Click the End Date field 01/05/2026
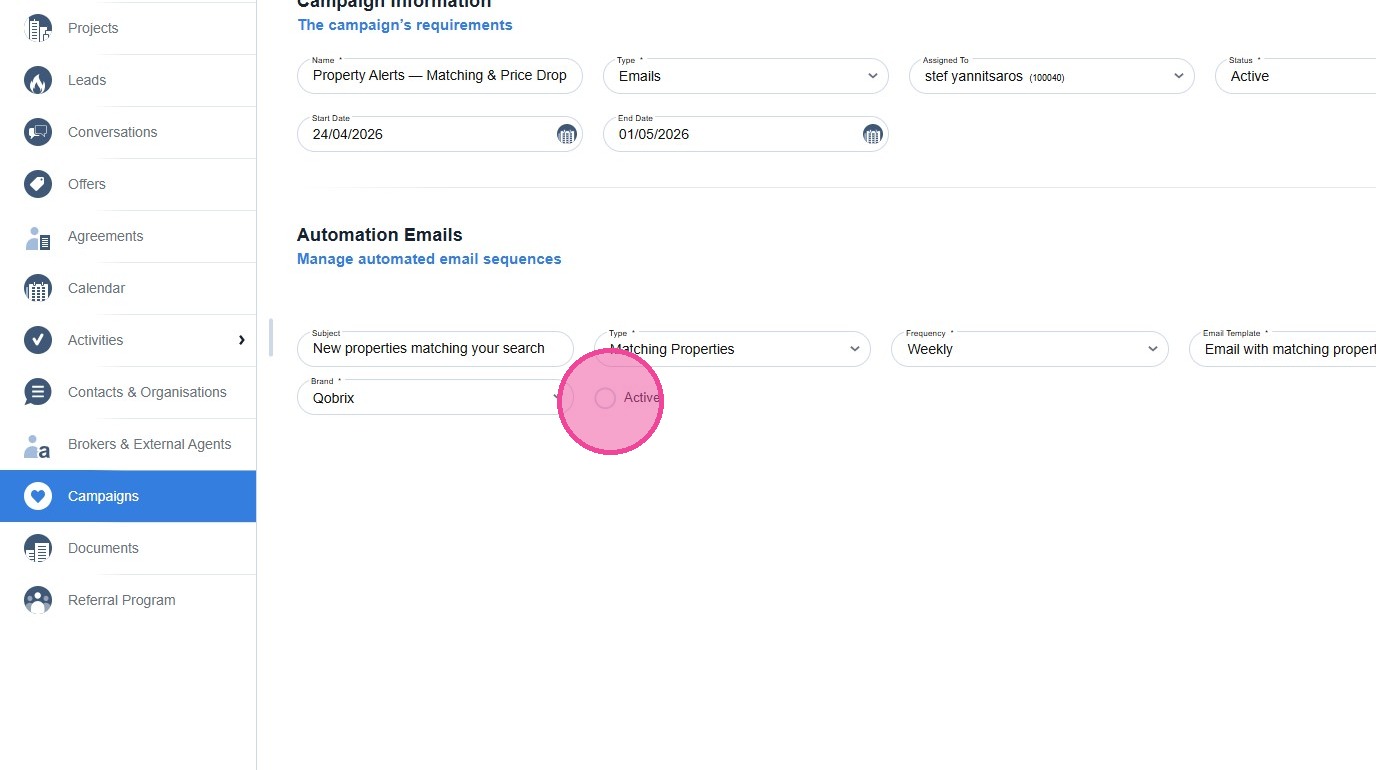The height and width of the screenshot is (770, 1376). tap(746, 134)
